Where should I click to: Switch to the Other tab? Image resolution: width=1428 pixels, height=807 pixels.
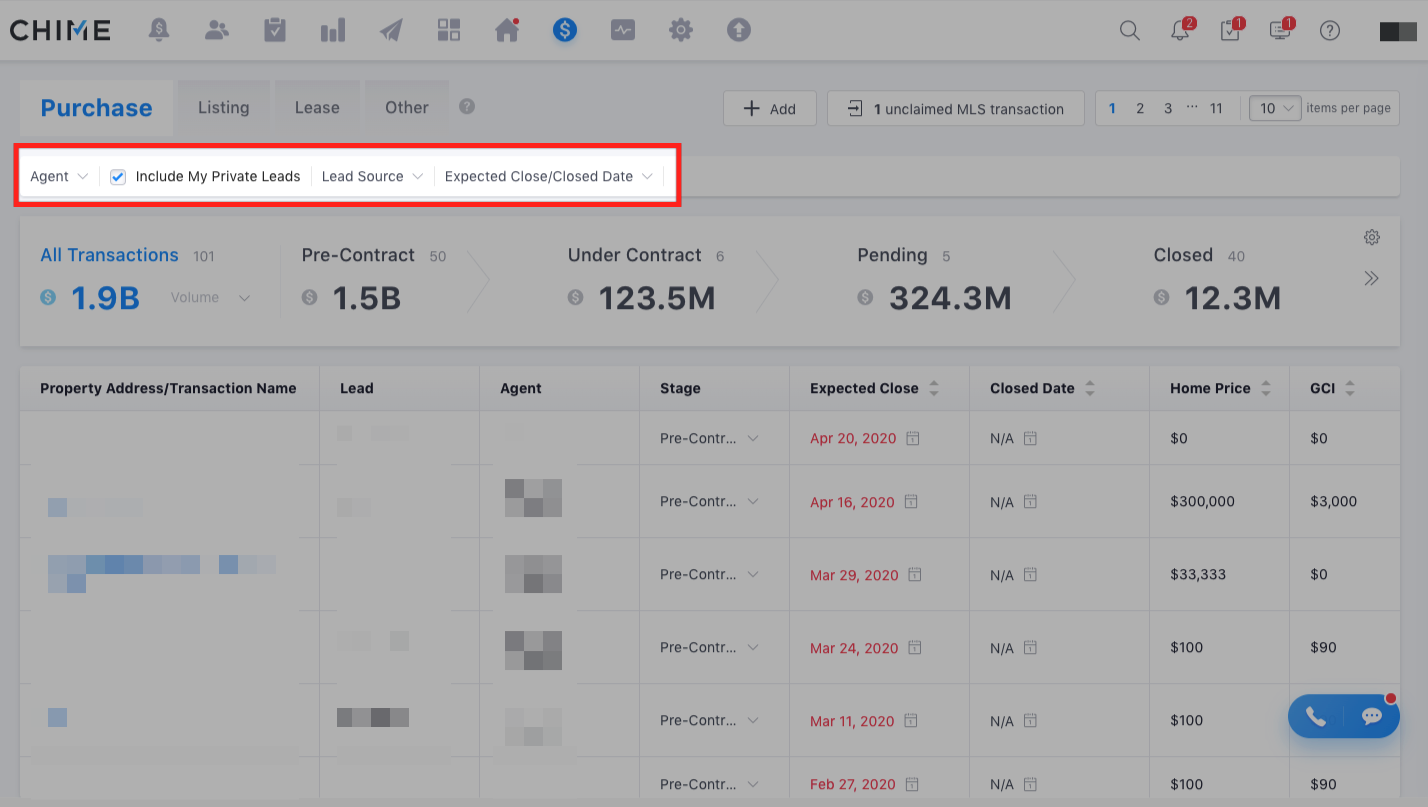[x=406, y=107]
